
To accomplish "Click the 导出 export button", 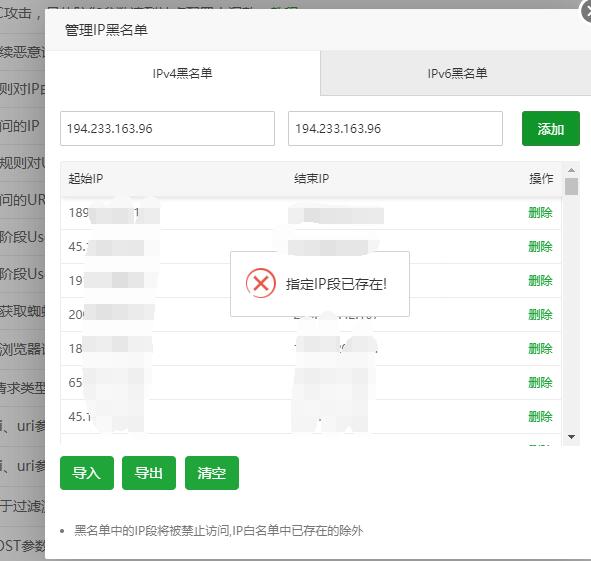I will tap(149, 473).
